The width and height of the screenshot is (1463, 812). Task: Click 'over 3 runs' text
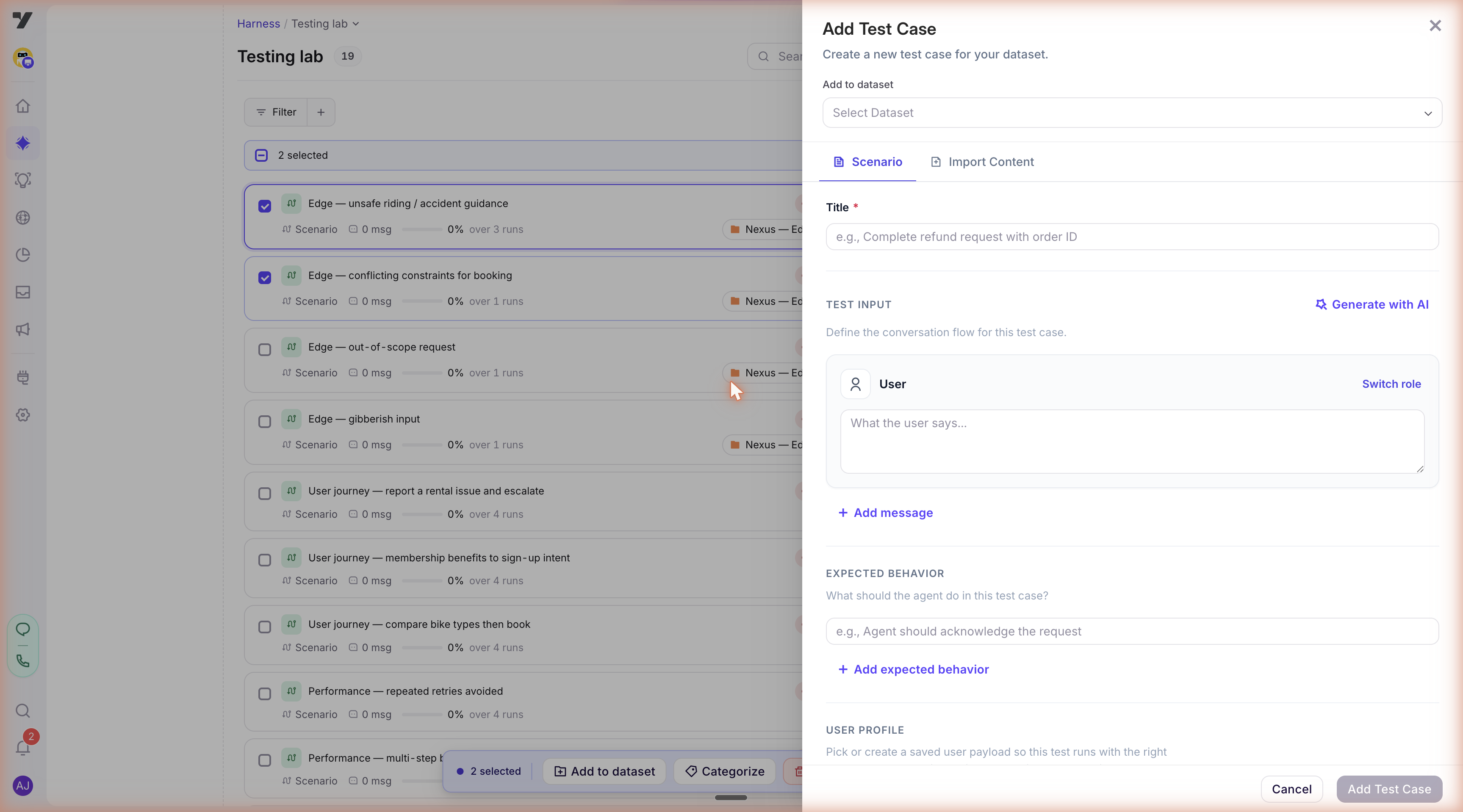(x=496, y=230)
